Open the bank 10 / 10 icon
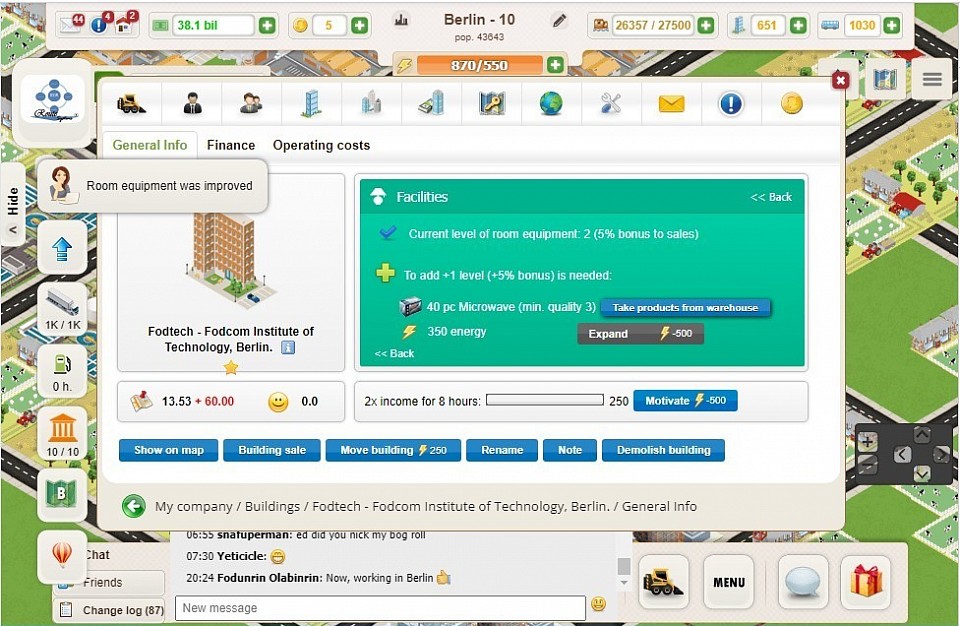 pos(62,434)
